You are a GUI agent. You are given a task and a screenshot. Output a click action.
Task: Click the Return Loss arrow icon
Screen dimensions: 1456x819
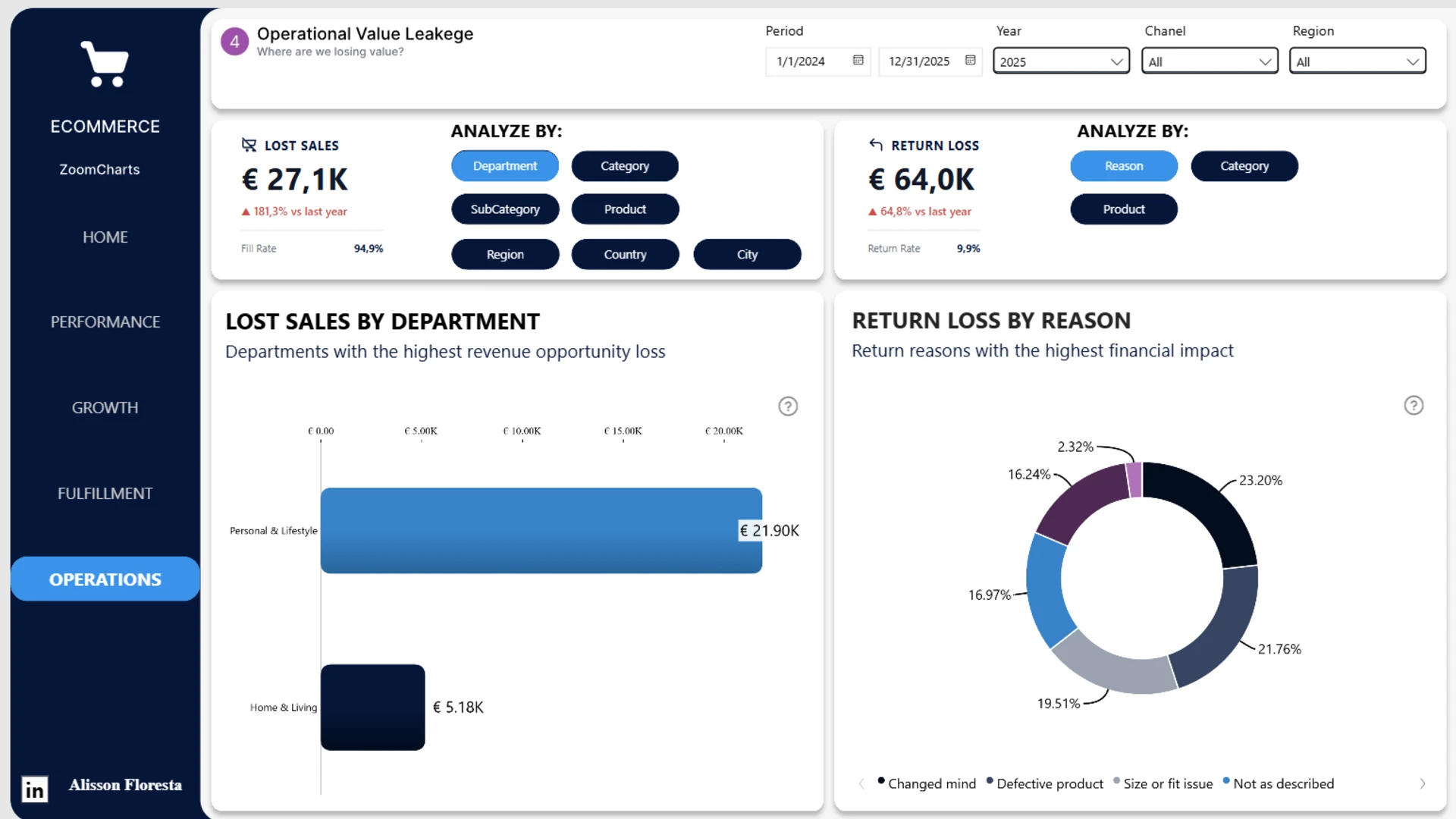(876, 144)
